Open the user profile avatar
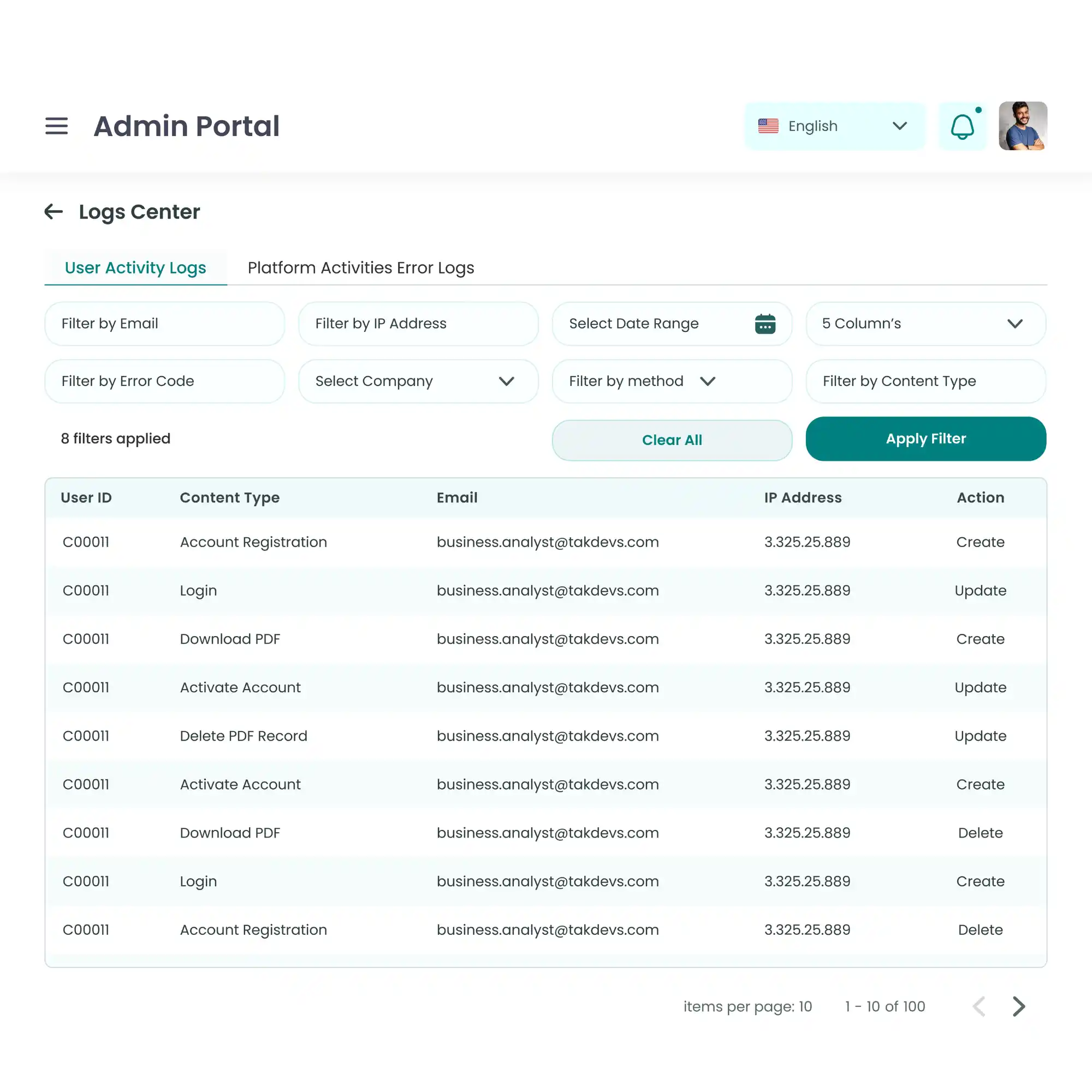Image resolution: width=1092 pixels, height=1092 pixels. click(x=1023, y=126)
